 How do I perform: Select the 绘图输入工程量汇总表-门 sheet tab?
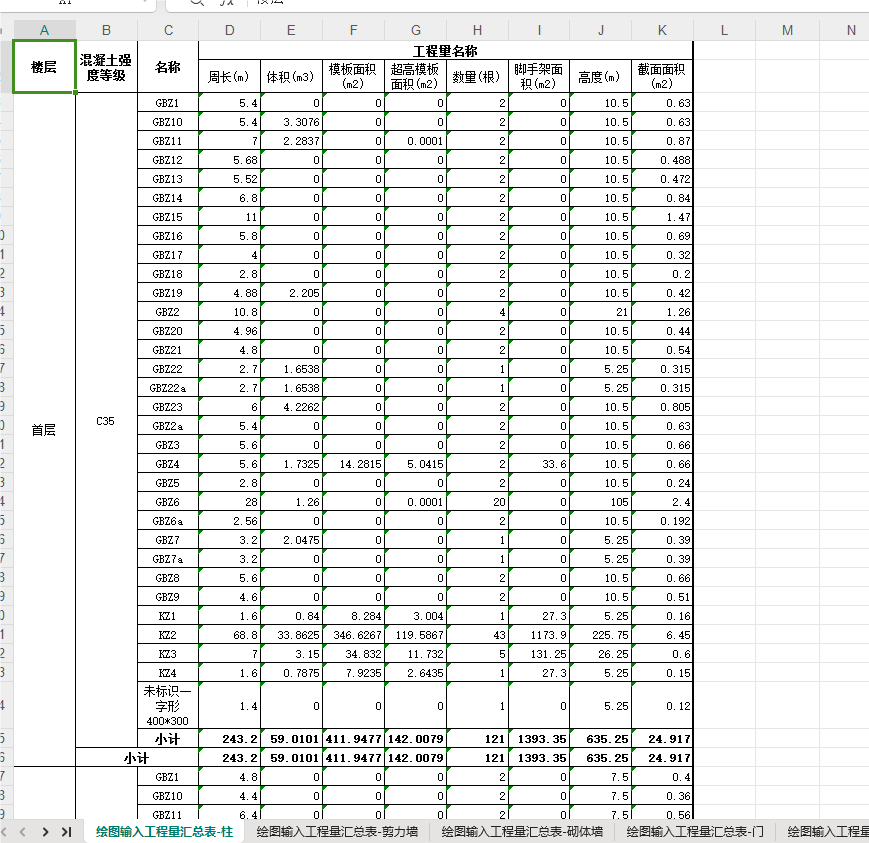pyautogui.click(x=695, y=831)
